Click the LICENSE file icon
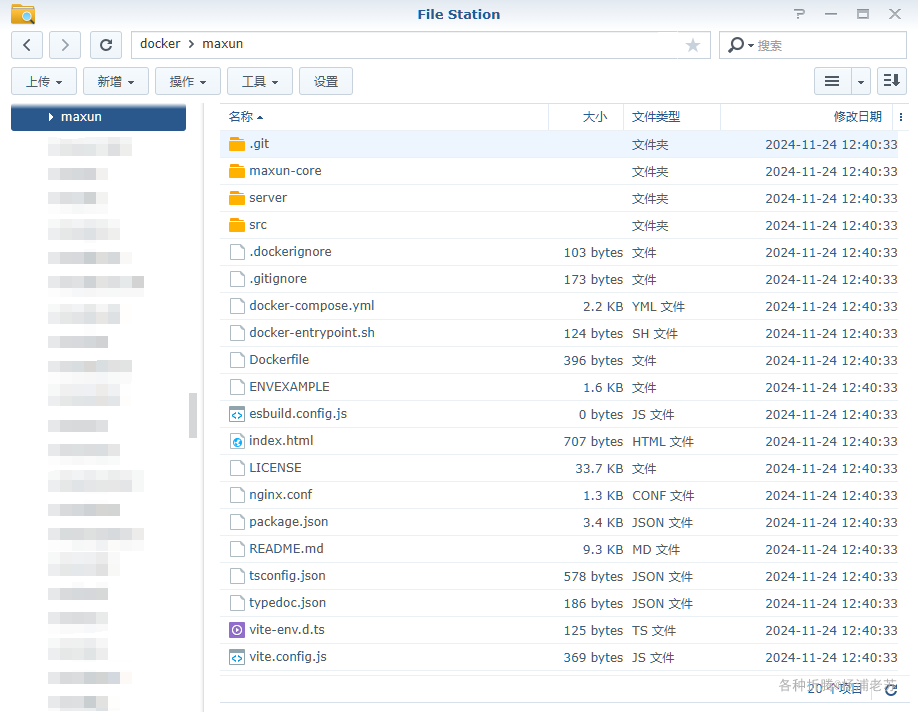This screenshot has width=918, height=712. (237, 468)
